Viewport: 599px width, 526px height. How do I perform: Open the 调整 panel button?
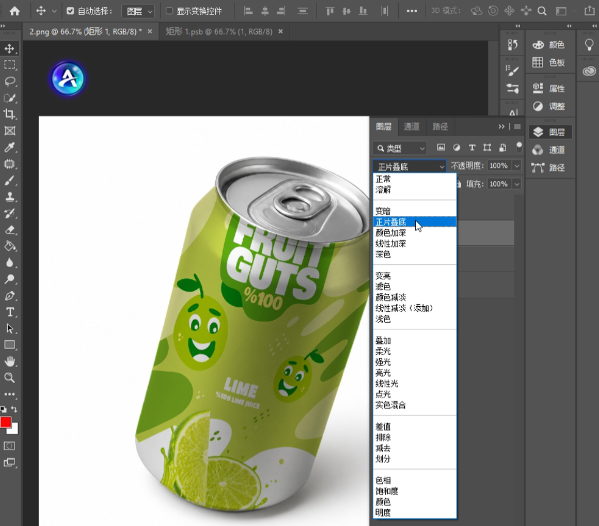549,106
